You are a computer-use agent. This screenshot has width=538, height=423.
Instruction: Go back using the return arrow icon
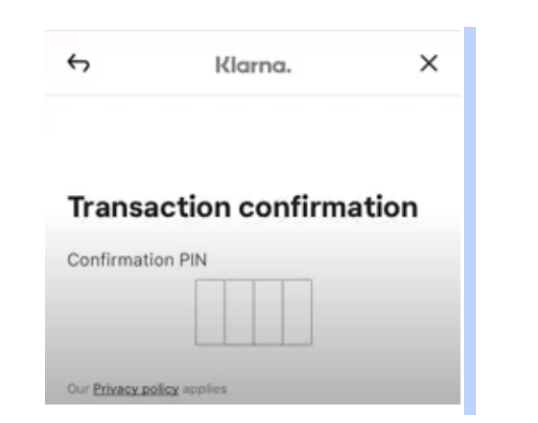click(79, 63)
